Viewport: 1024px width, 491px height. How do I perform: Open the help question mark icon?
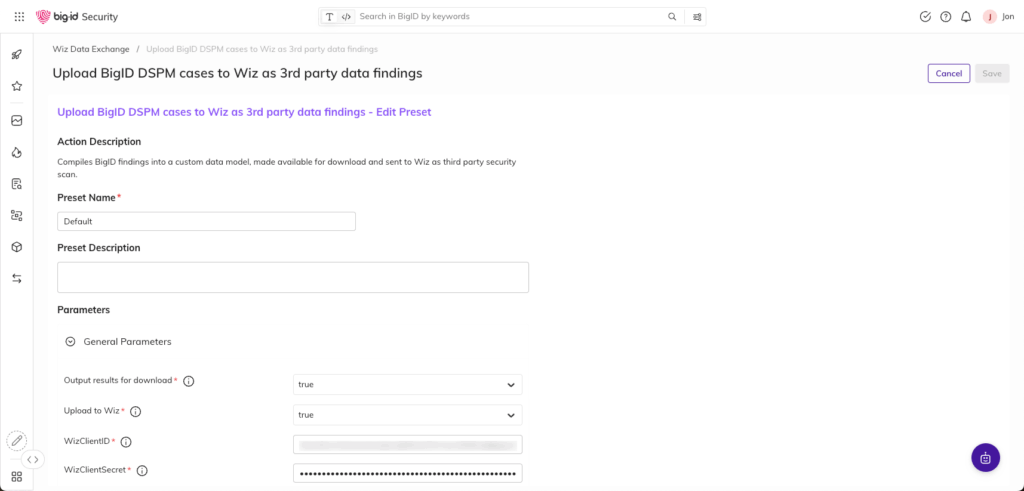(946, 17)
